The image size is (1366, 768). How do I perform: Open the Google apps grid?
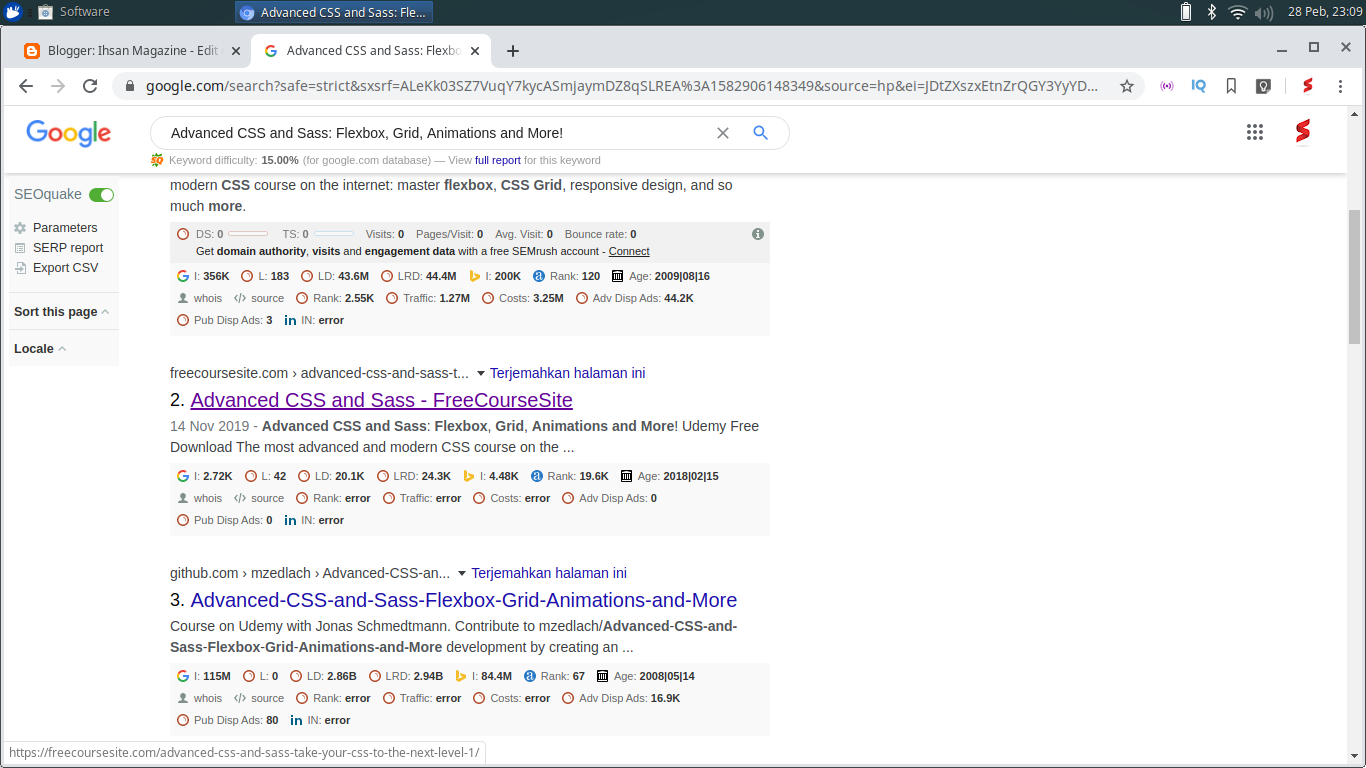(1255, 132)
